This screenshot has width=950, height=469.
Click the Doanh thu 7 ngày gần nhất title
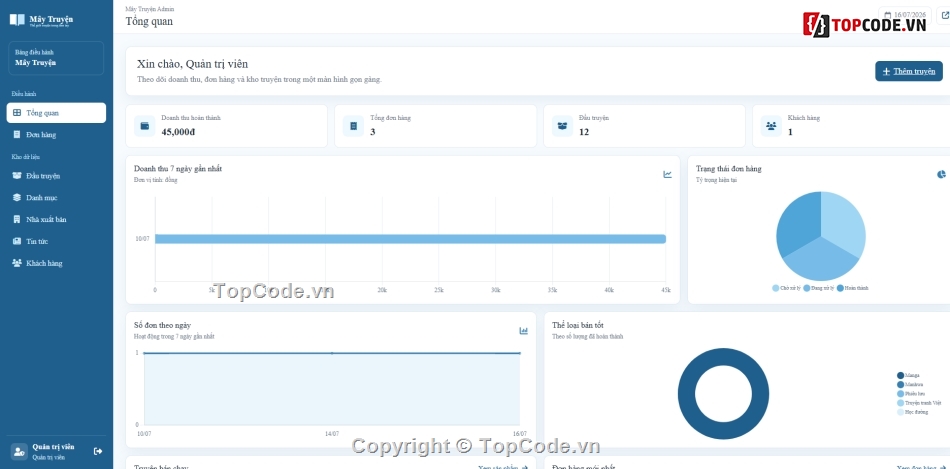coord(178,168)
